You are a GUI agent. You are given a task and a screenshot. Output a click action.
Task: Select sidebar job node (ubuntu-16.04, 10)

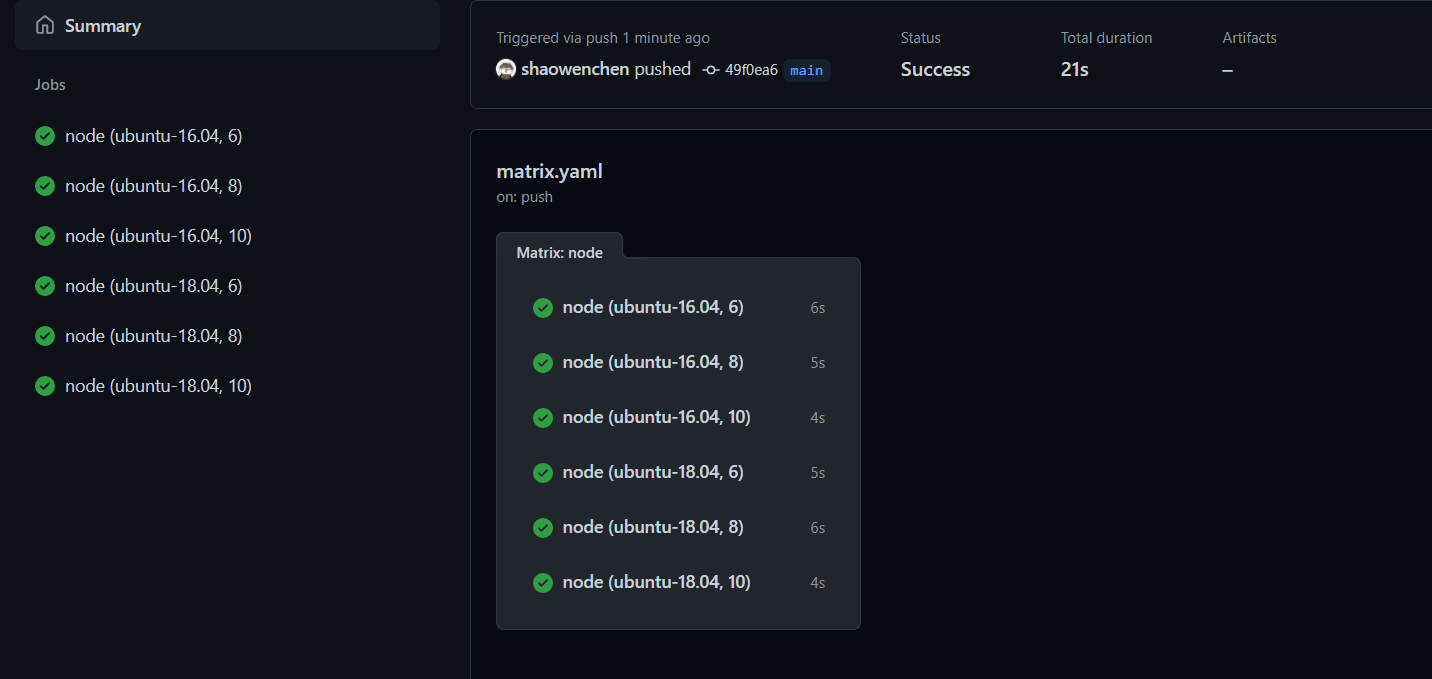(x=158, y=236)
